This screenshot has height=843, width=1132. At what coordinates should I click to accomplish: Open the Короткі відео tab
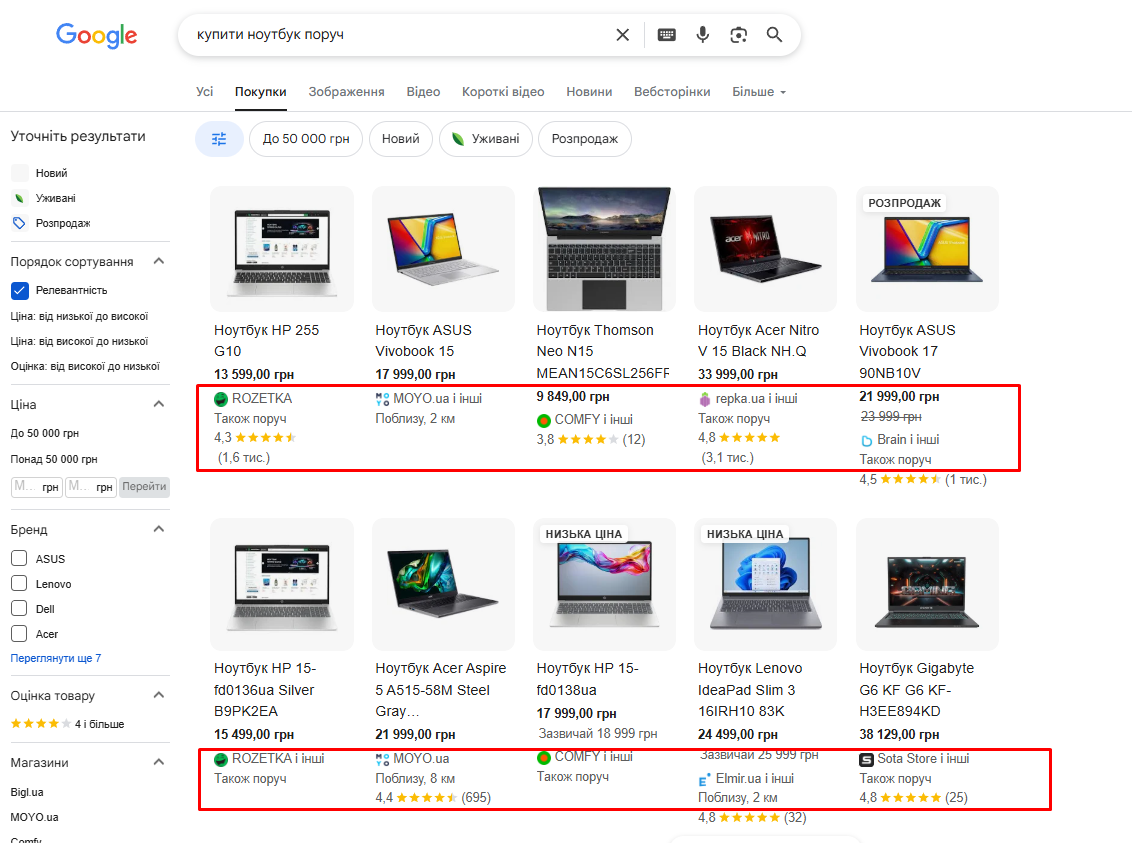coord(503,92)
